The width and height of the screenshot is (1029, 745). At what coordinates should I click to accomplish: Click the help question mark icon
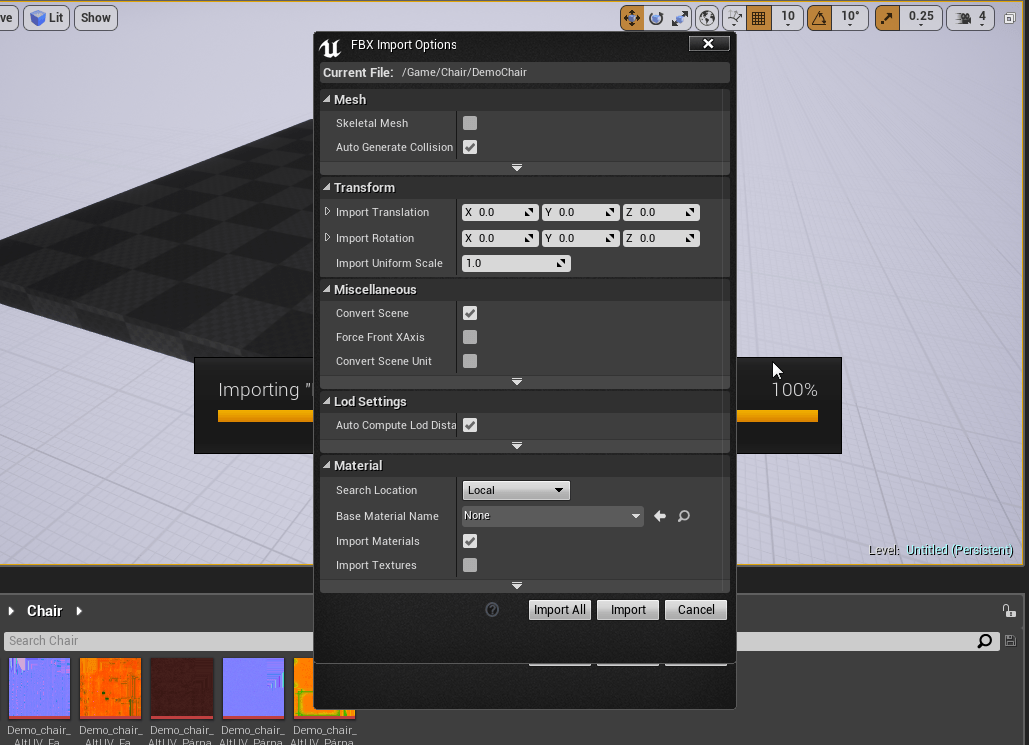(x=492, y=610)
